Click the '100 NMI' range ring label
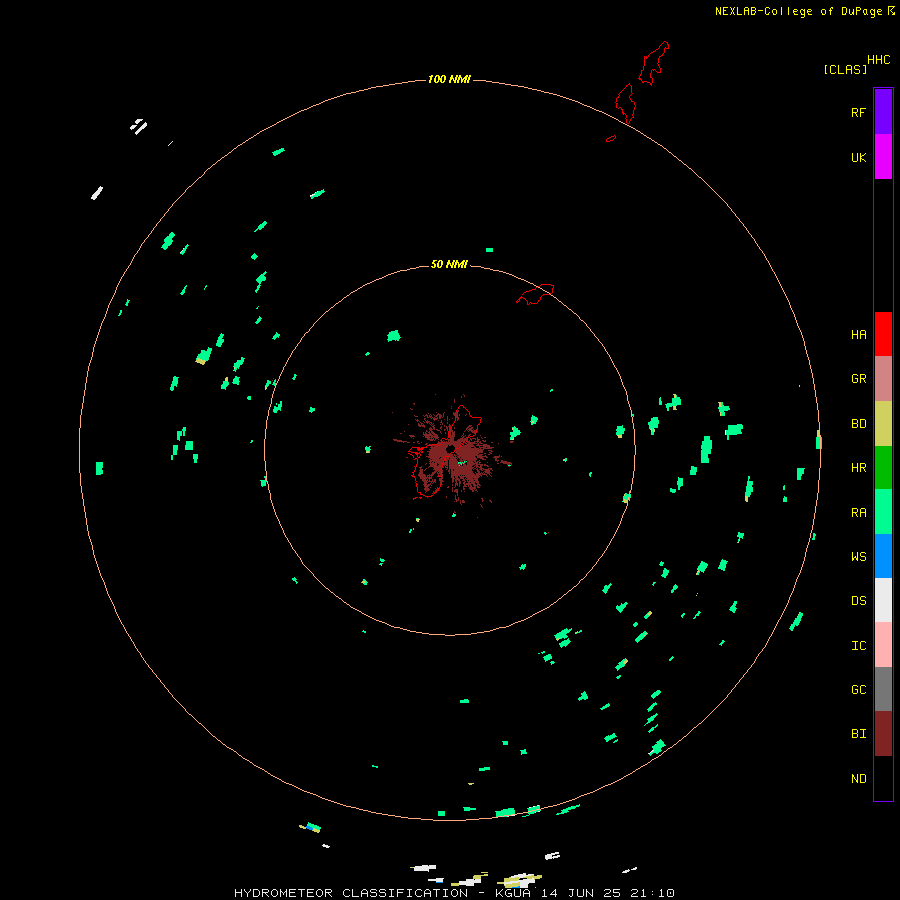The image size is (900, 900). click(x=449, y=79)
